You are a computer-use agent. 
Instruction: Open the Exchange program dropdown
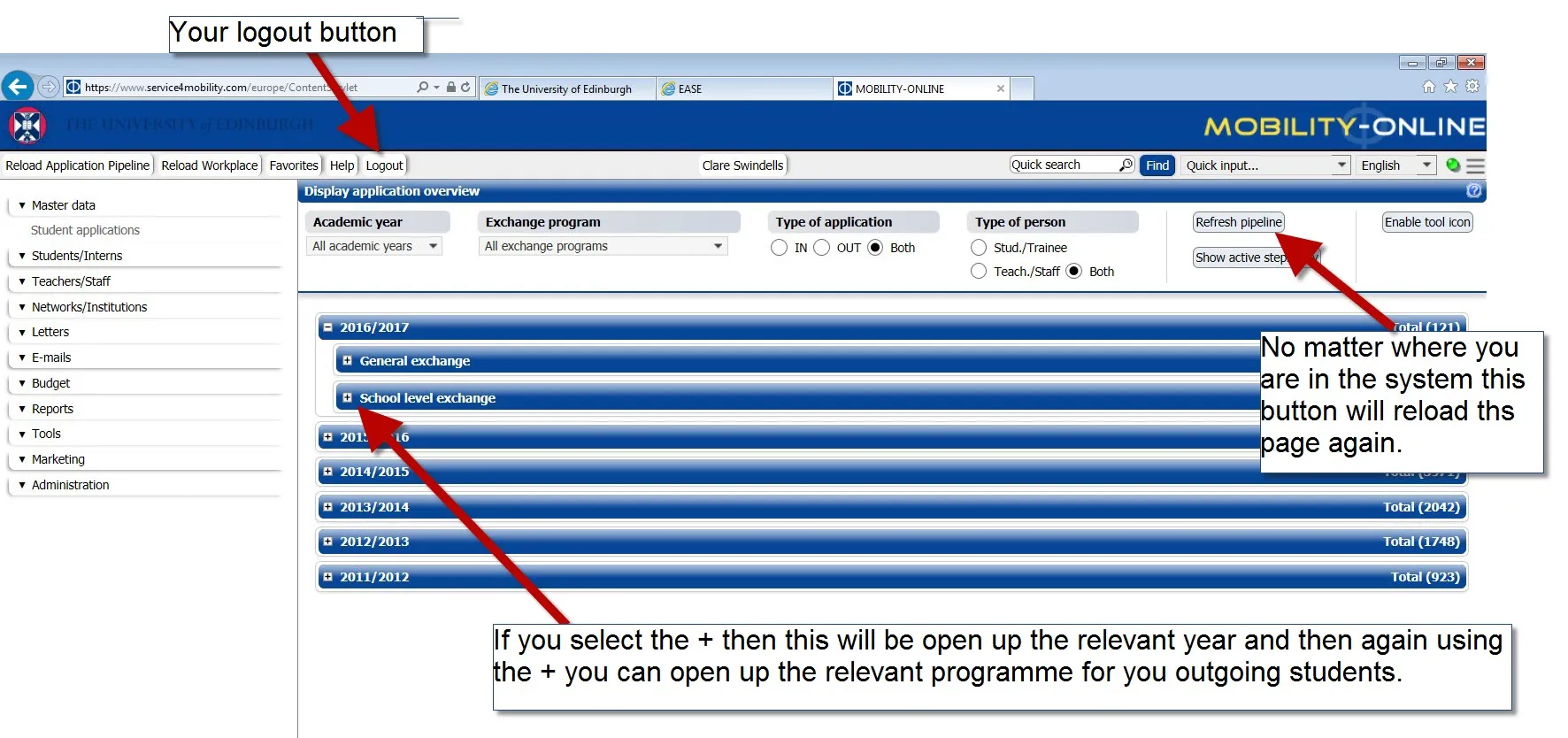(603, 246)
